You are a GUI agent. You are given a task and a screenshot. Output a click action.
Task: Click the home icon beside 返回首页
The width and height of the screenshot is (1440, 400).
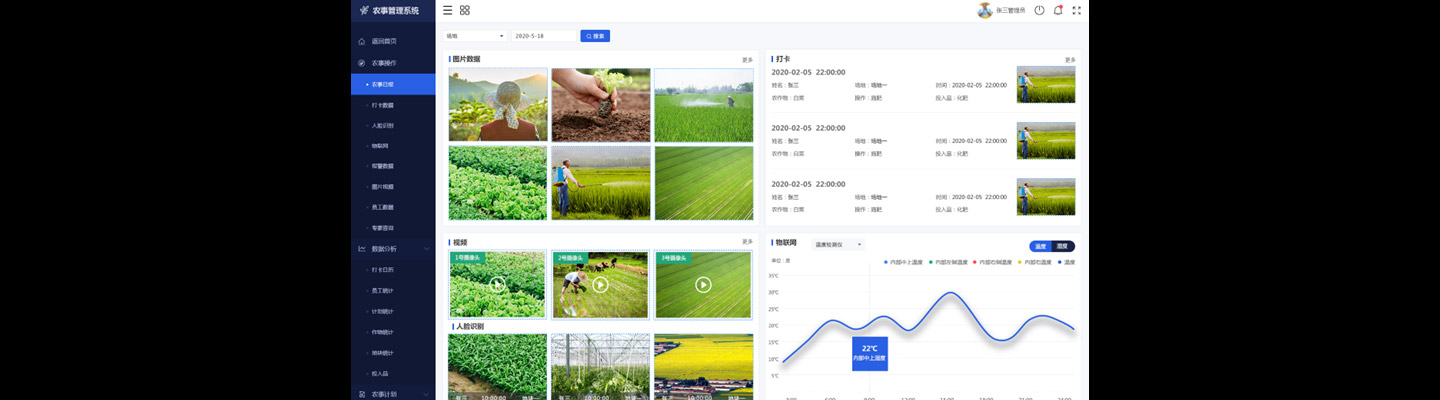(x=362, y=41)
